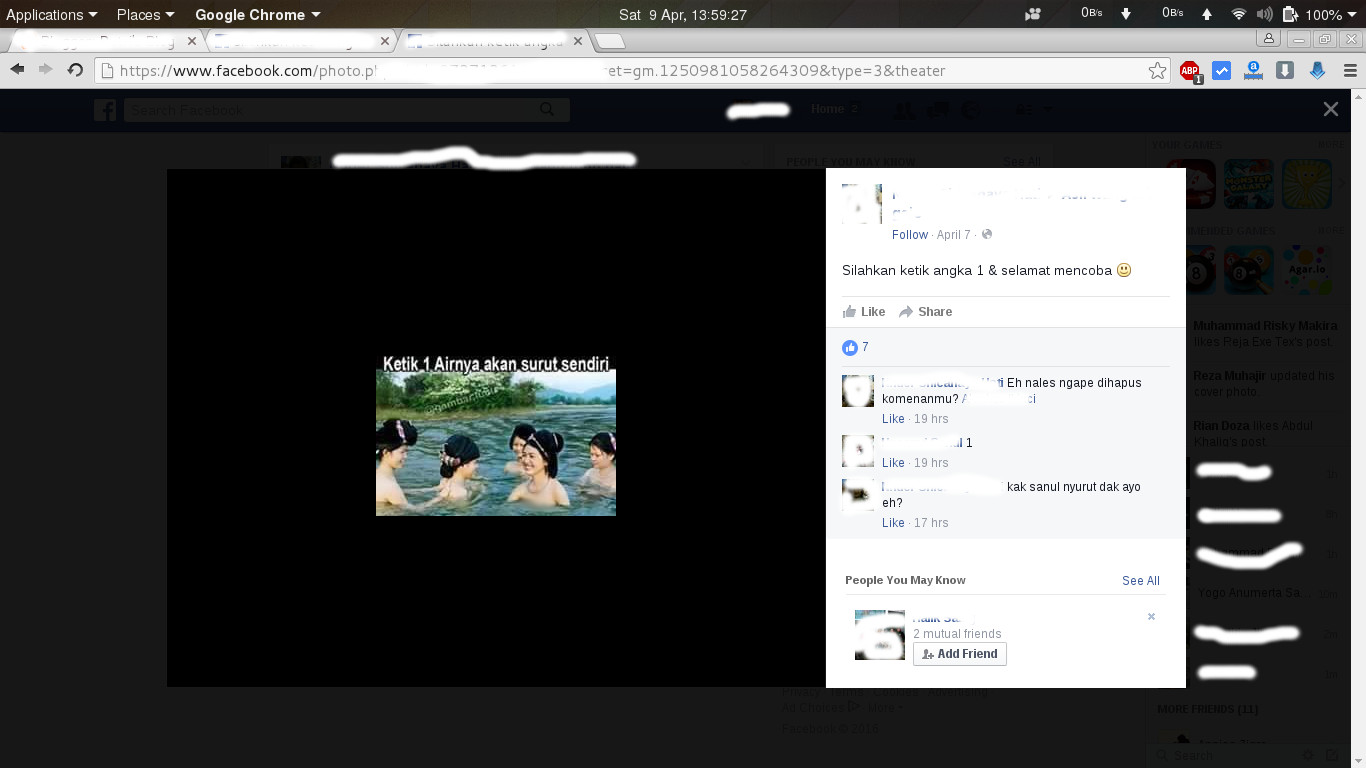Click the 7 likes count
1366x768 pixels.
pyautogui.click(x=865, y=347)
